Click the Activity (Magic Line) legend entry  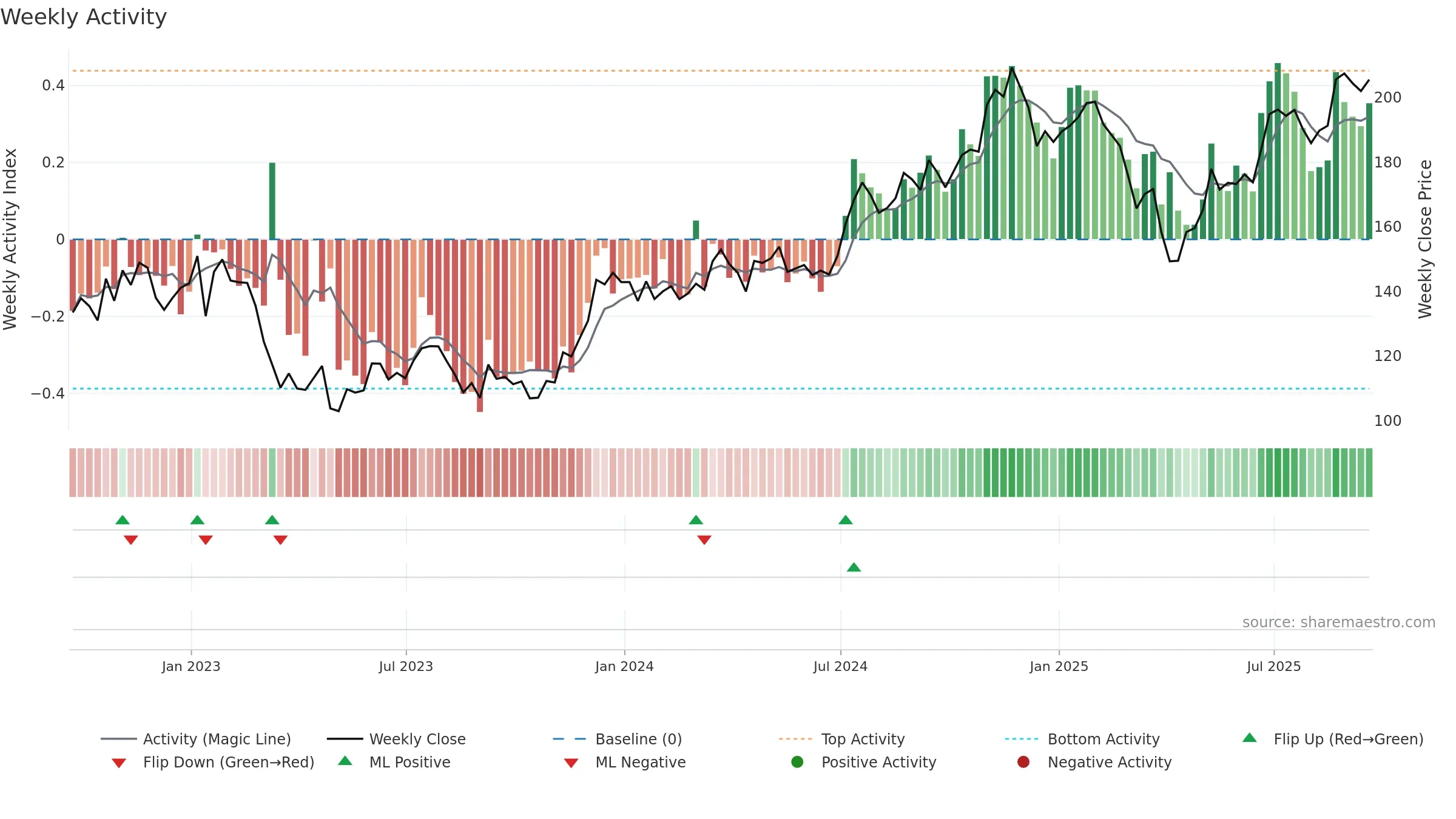(196, 739)
